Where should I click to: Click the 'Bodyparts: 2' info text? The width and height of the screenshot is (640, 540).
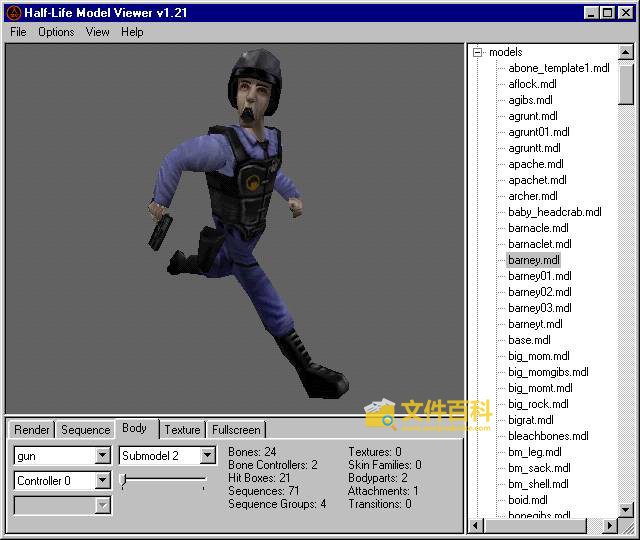pyautogui.click(x=378, y=478)
